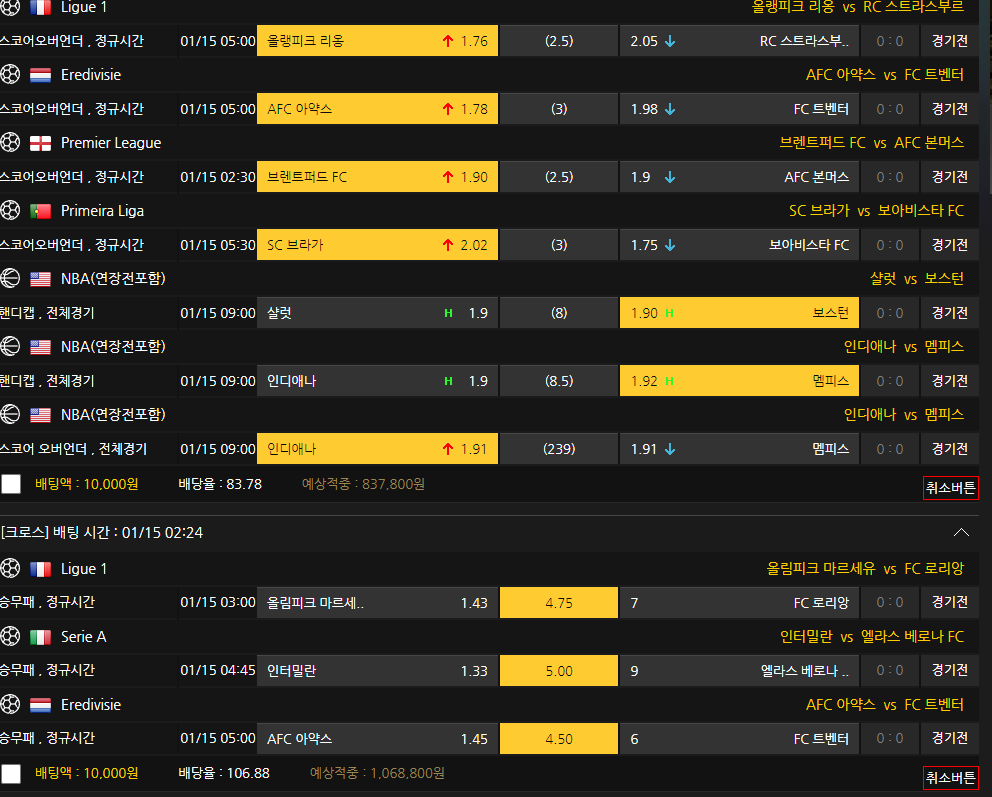Click the FC 로리앙 away odds 7 cell
Image resolution: width=992 pixels, height=797 pixels.
[739, 603]
